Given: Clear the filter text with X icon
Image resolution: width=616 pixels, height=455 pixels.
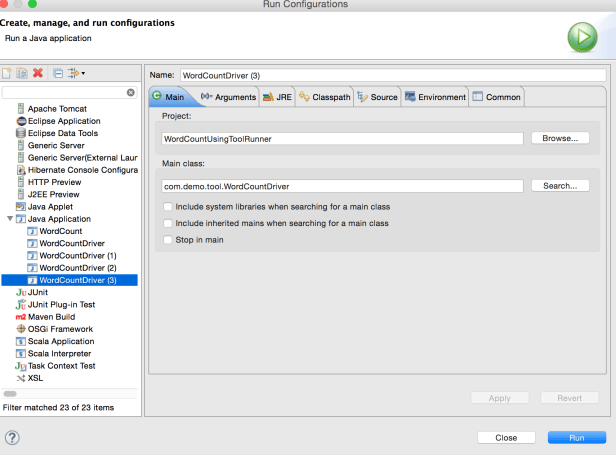Looking at the screenshot, I should pos(130,92).
